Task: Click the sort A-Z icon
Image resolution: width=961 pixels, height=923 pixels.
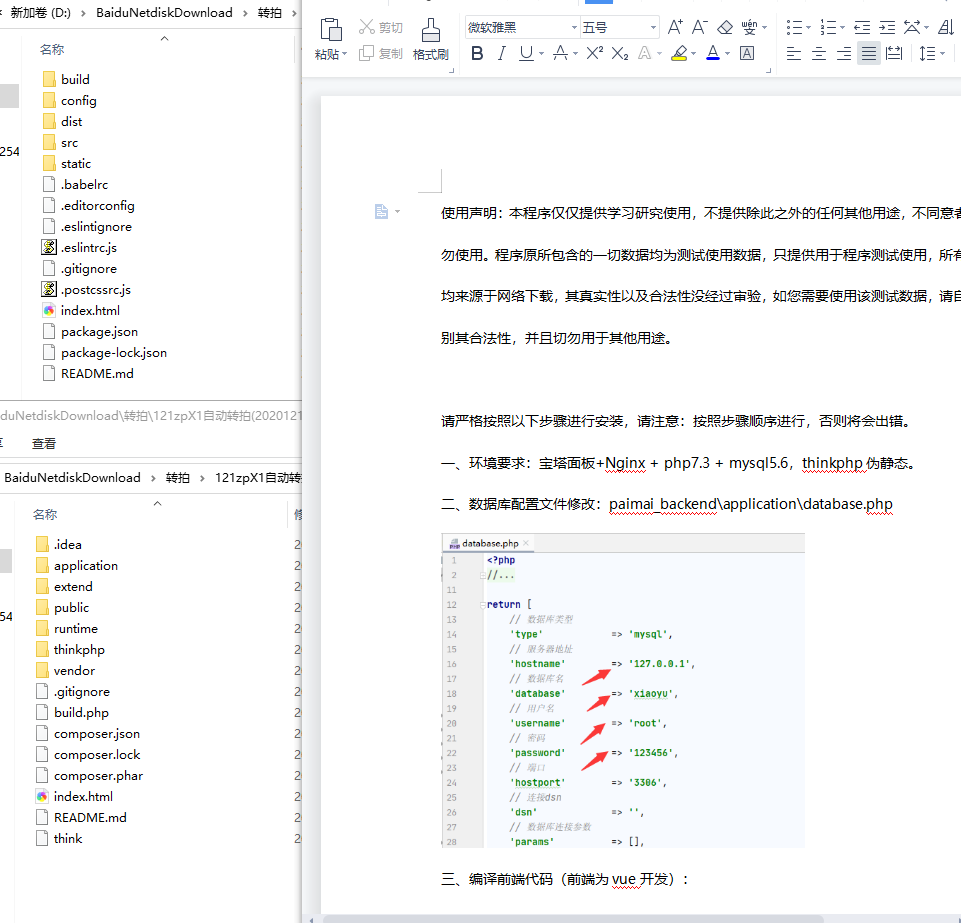Action: point(946,27)
